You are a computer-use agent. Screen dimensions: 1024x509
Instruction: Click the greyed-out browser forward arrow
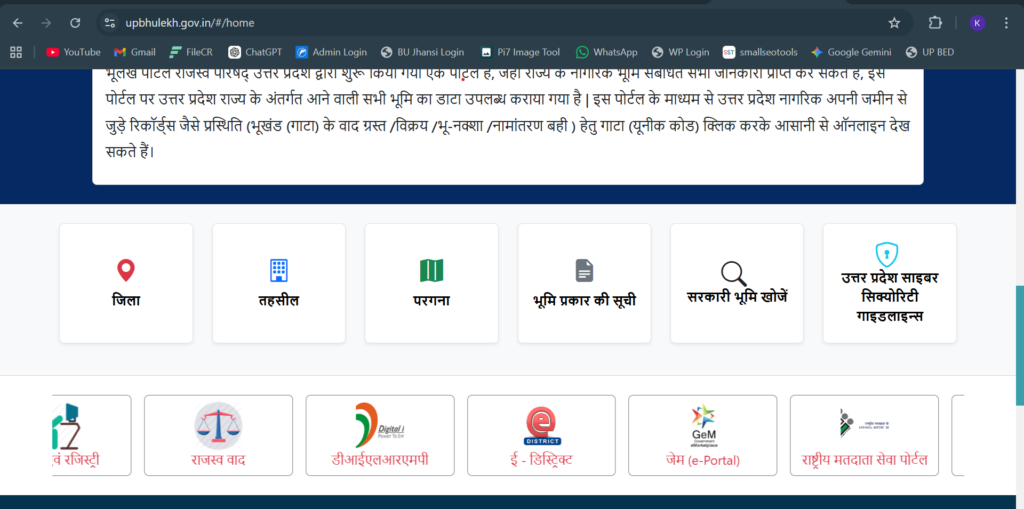pyautogui.click(x=46, y=23)
